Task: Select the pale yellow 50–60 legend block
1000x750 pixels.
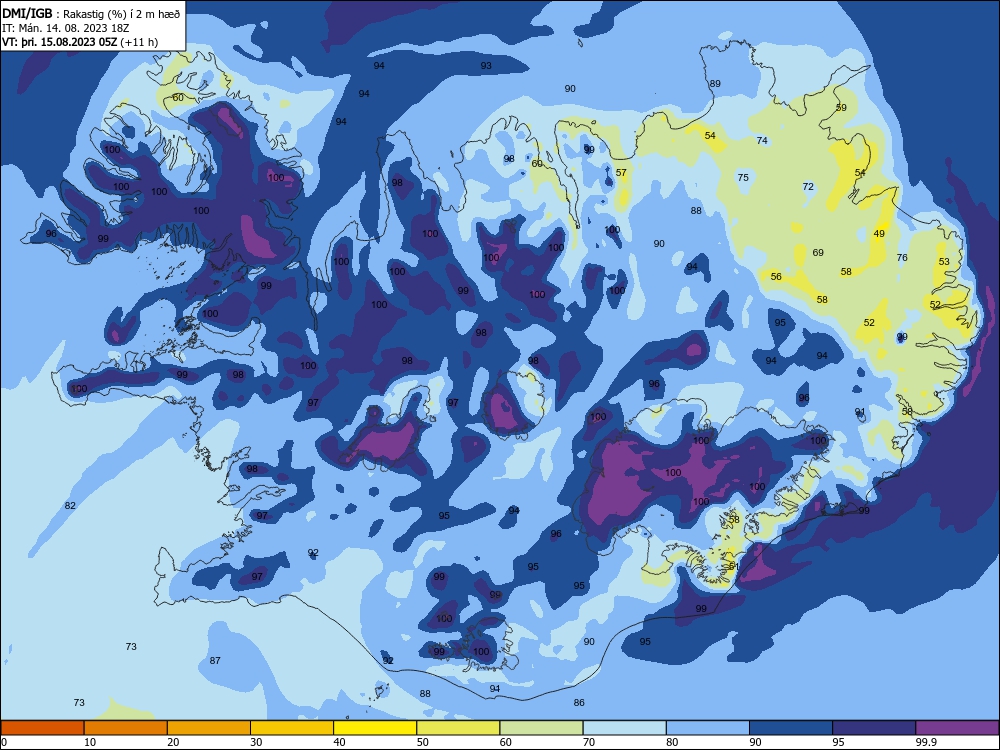Action: pyautogui.click(x=458, y=728)
